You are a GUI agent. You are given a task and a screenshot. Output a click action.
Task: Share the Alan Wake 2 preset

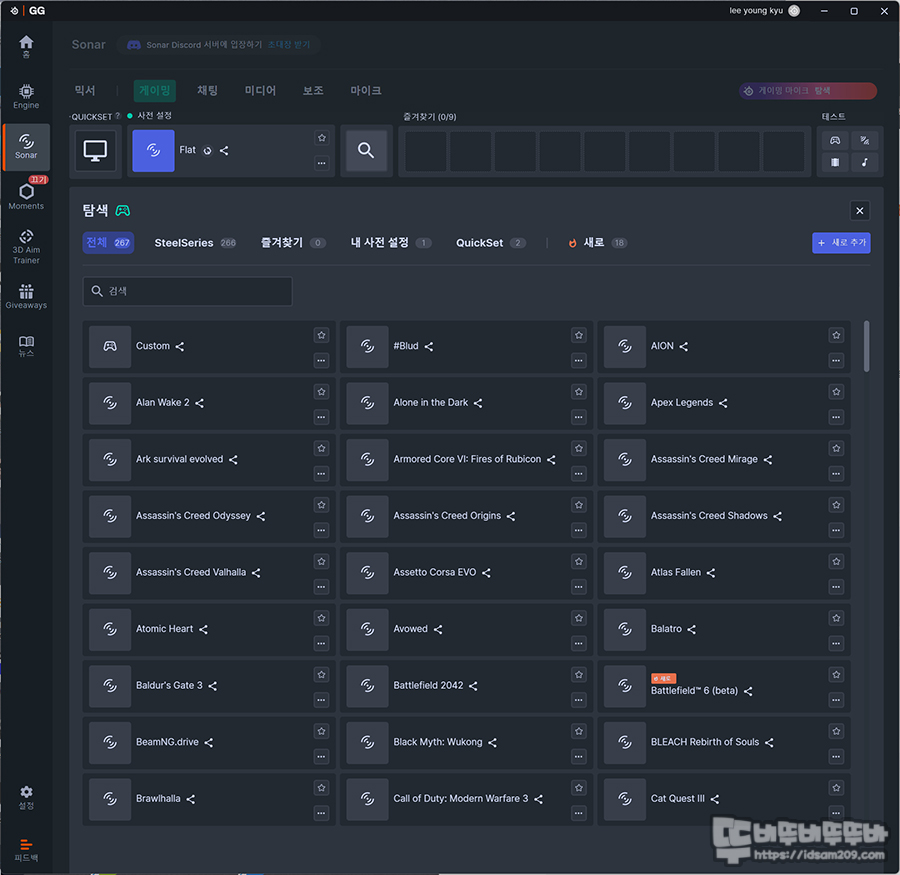[199, 403]
